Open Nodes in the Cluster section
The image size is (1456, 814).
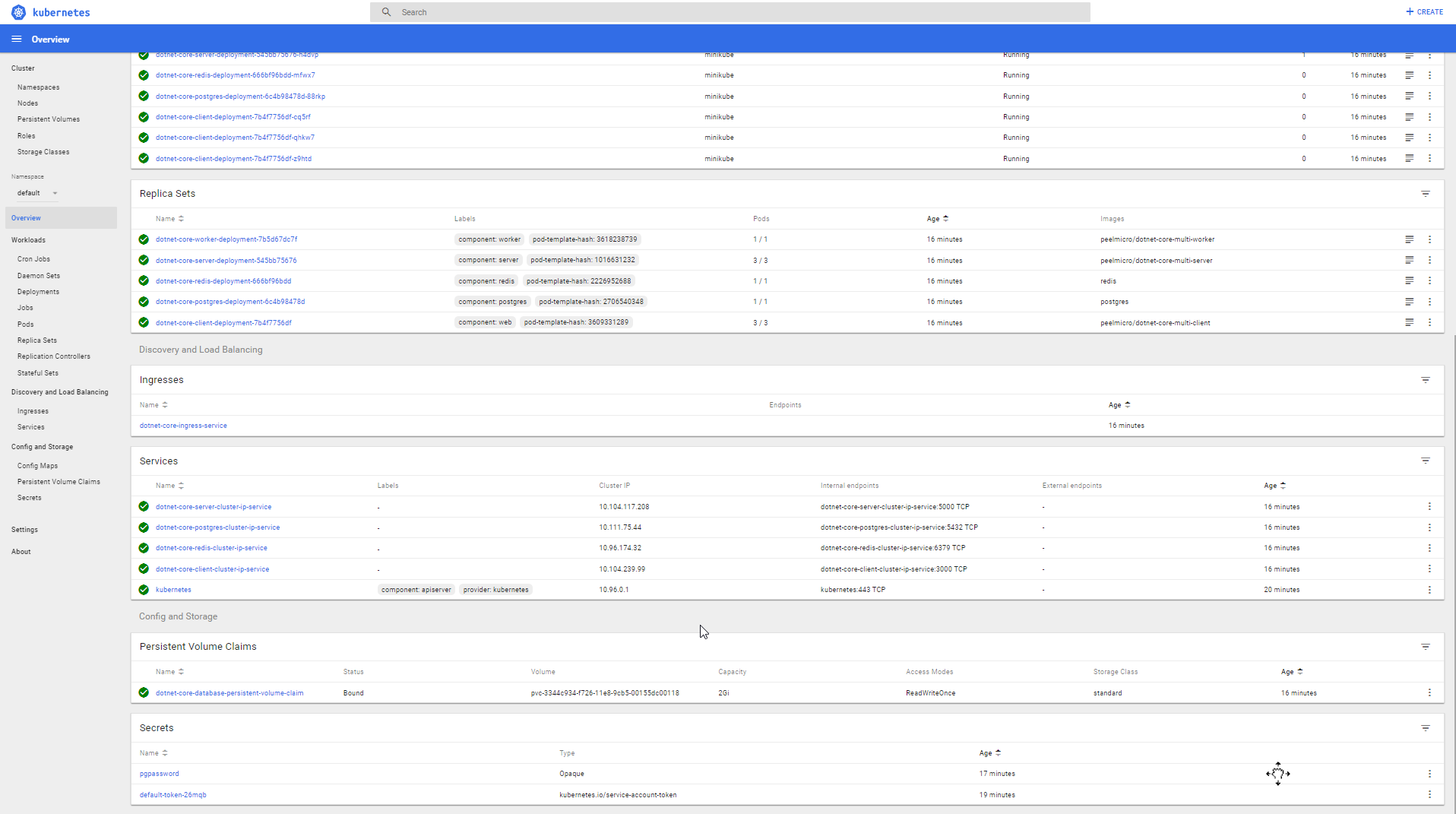(27, 103)
